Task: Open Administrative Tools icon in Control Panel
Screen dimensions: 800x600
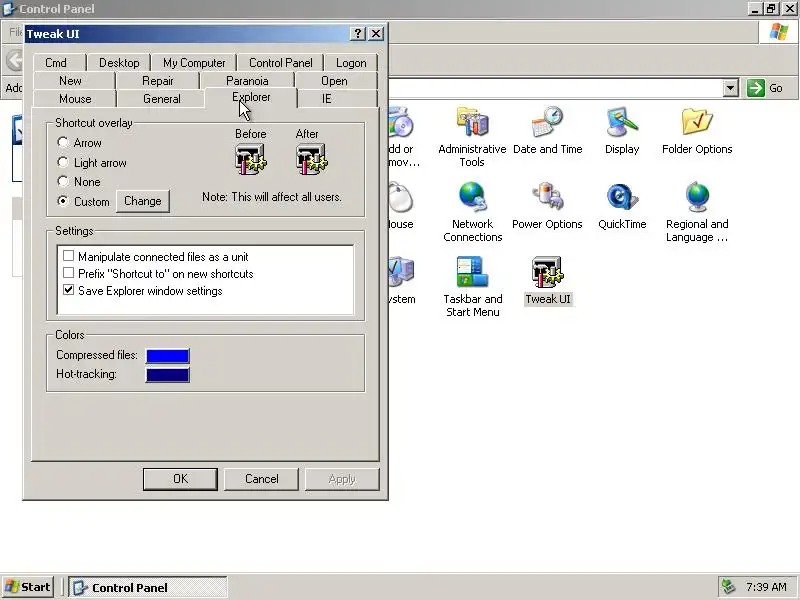Action: click(472, 122)
